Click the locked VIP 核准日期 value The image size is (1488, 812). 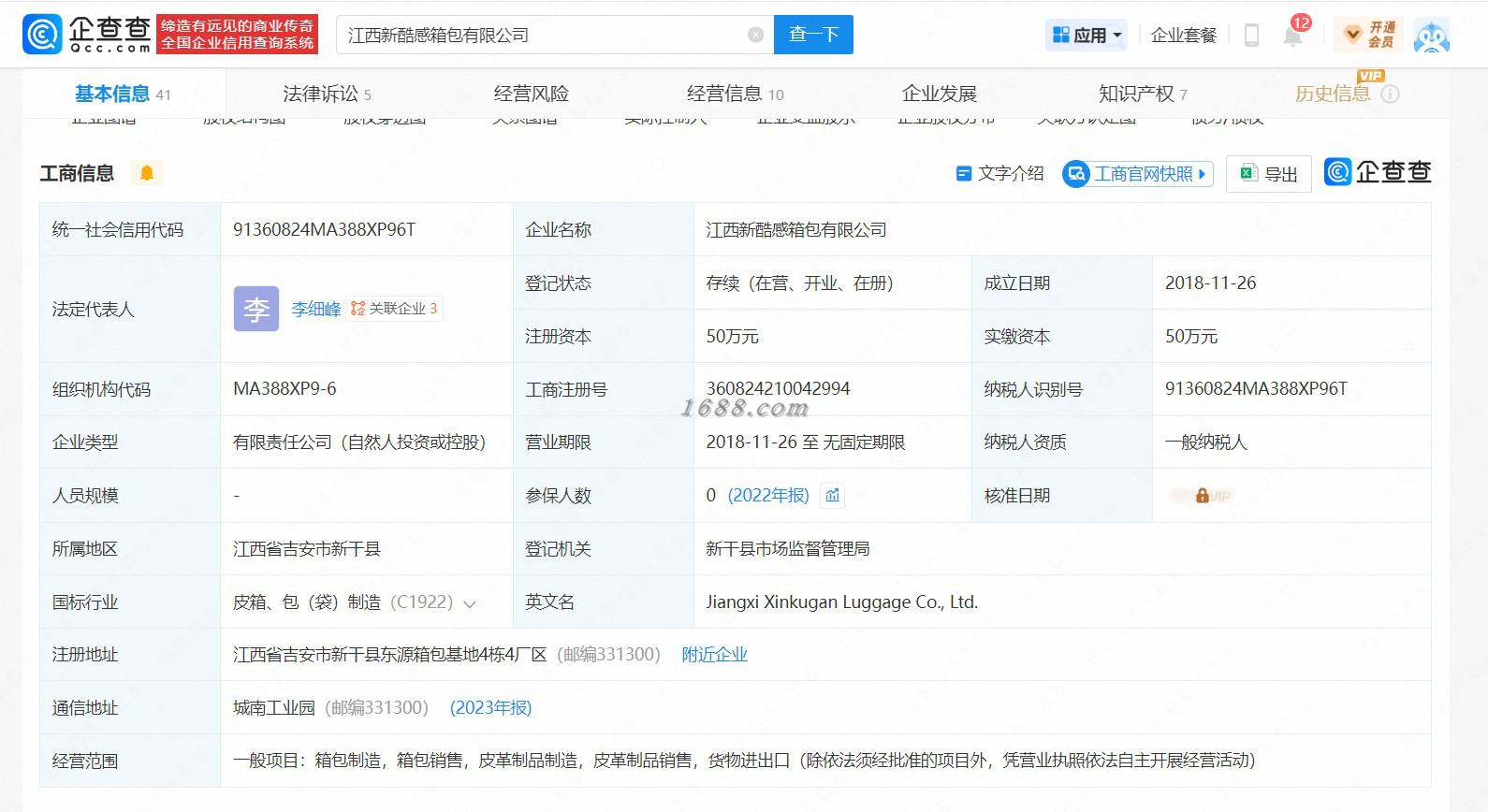pyautogui.click(x=1202, y=496)
